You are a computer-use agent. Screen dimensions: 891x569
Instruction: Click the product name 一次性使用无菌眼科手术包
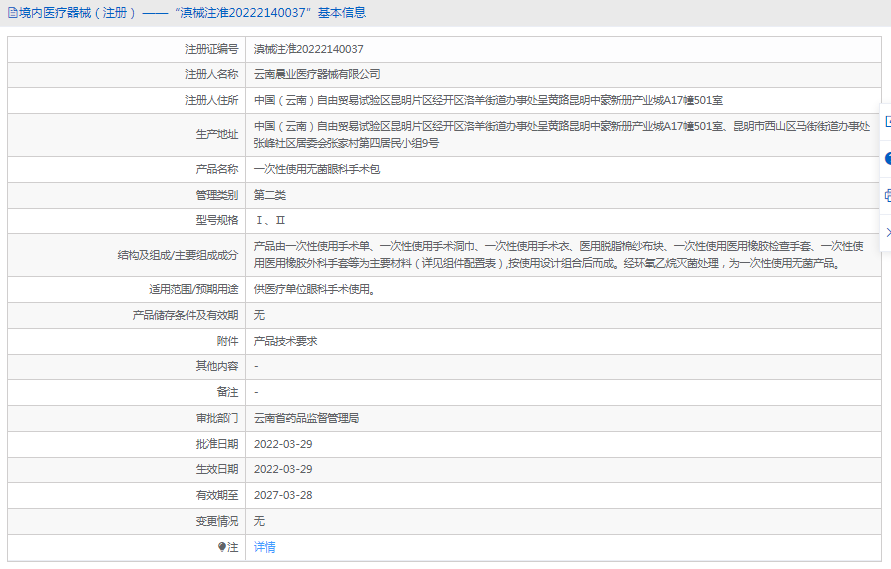(317, 169)
